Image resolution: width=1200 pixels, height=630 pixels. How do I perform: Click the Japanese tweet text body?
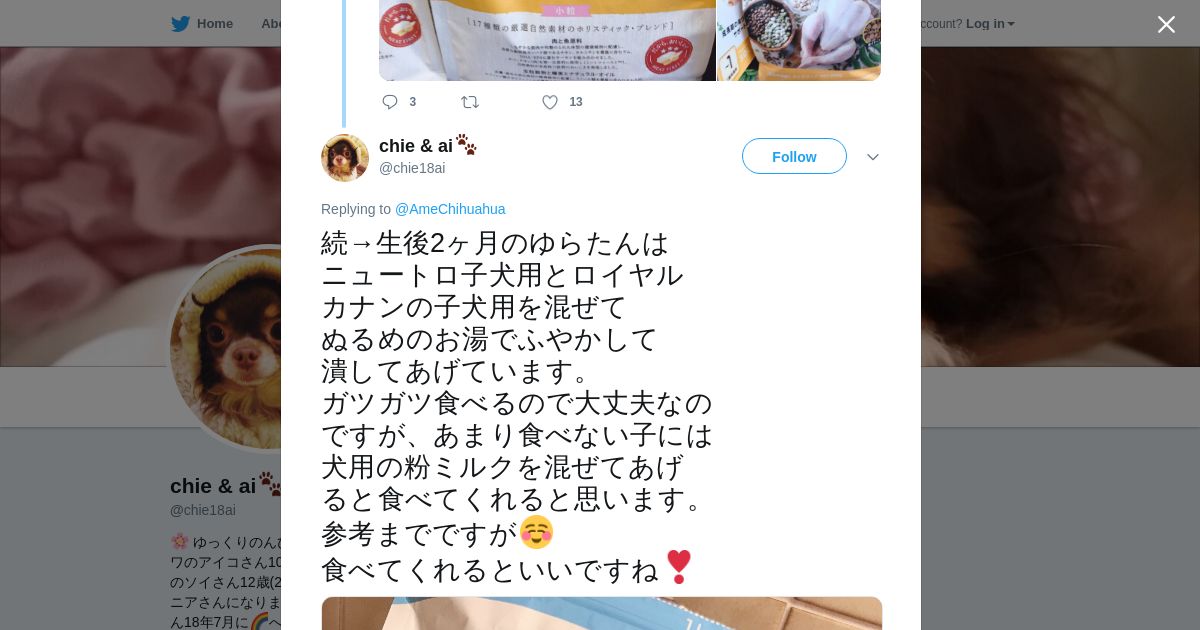pyautogui.click(x=517, y=406)
